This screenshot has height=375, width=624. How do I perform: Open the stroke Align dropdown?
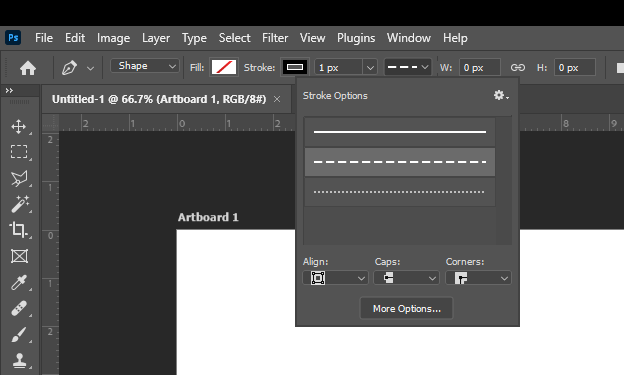click(x=335, y=278)
